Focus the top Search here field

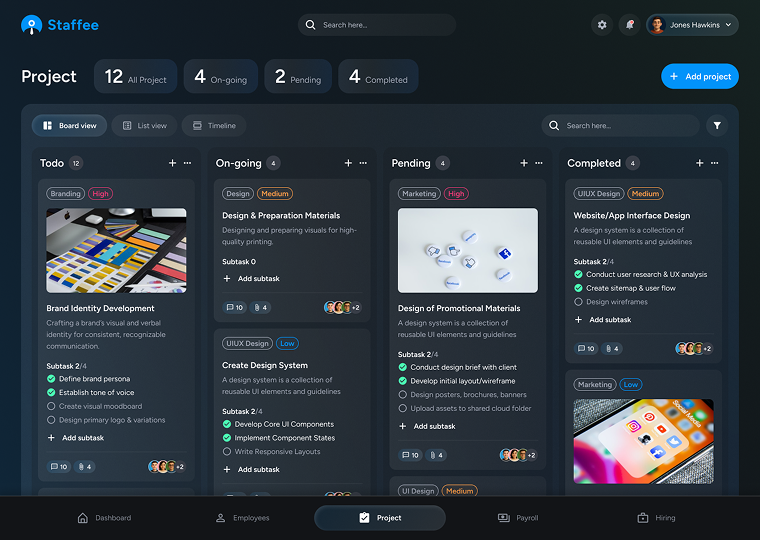point(377,25)
